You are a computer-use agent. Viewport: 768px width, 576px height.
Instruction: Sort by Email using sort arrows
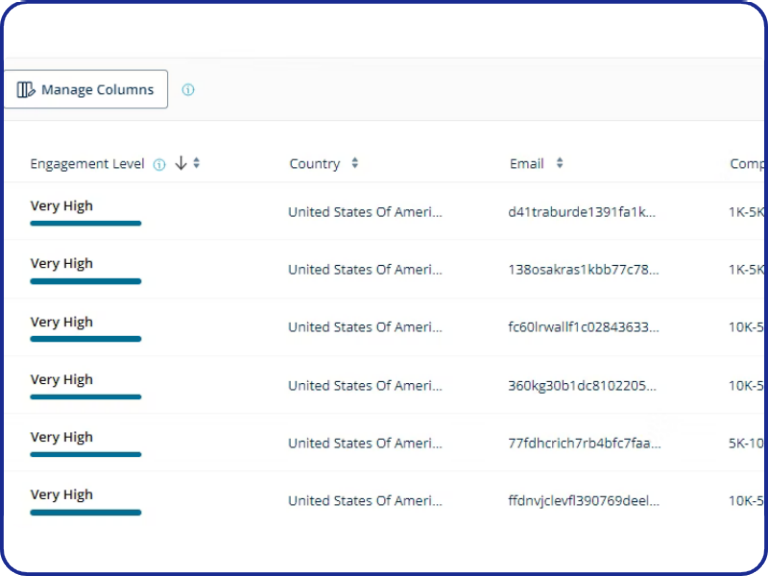click(x=560, y=163)
